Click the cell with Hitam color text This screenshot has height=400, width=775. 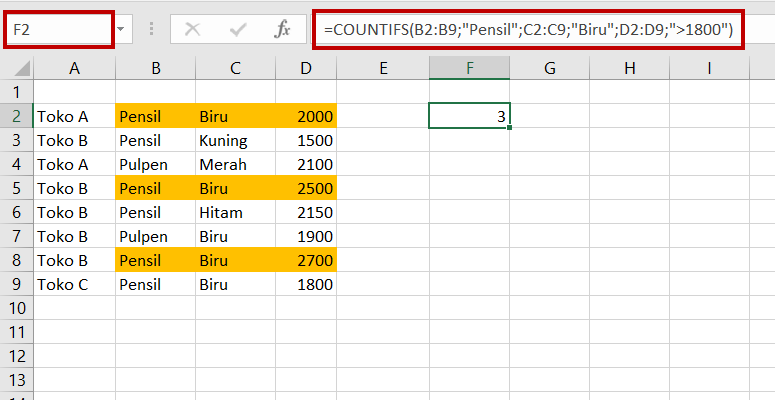tap(235, 212)
